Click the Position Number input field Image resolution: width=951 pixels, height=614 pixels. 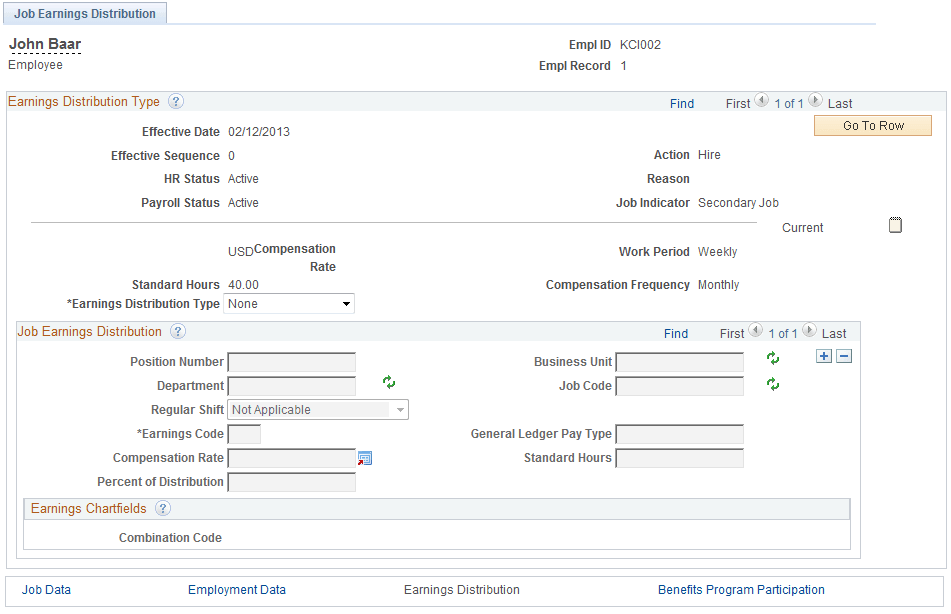click(290, 362)
